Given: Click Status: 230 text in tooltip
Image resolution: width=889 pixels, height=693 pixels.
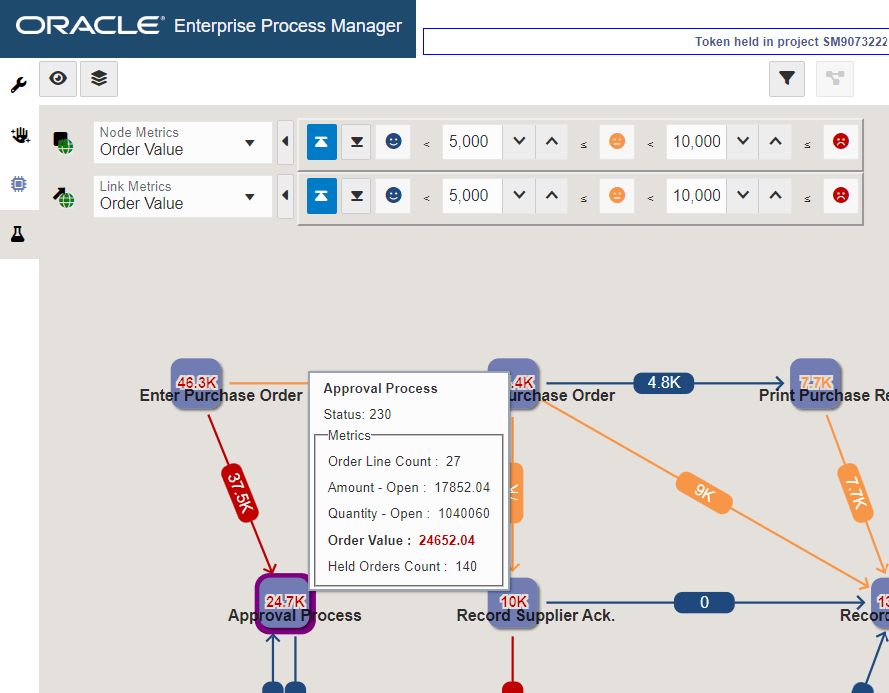Looking at the screenshot, I should click(357, 415).
